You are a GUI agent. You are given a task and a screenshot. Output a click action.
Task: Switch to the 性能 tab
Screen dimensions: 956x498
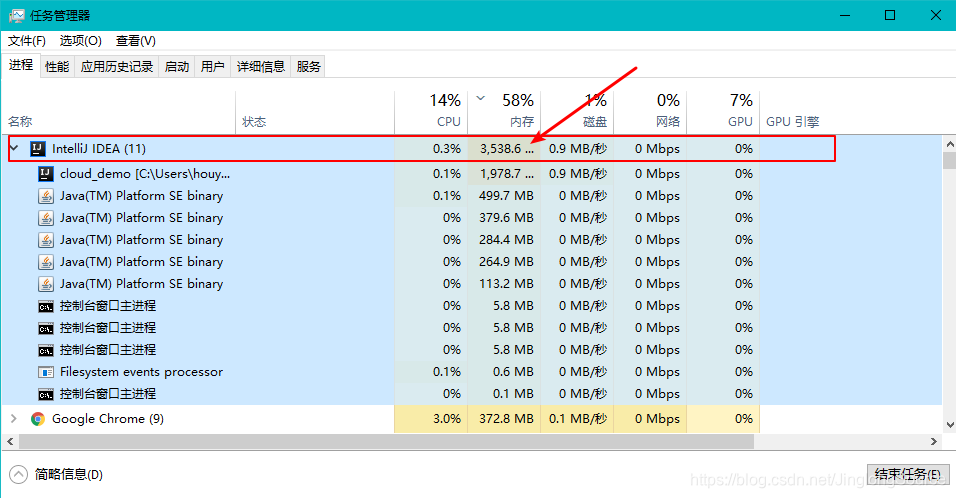[57, 66]
